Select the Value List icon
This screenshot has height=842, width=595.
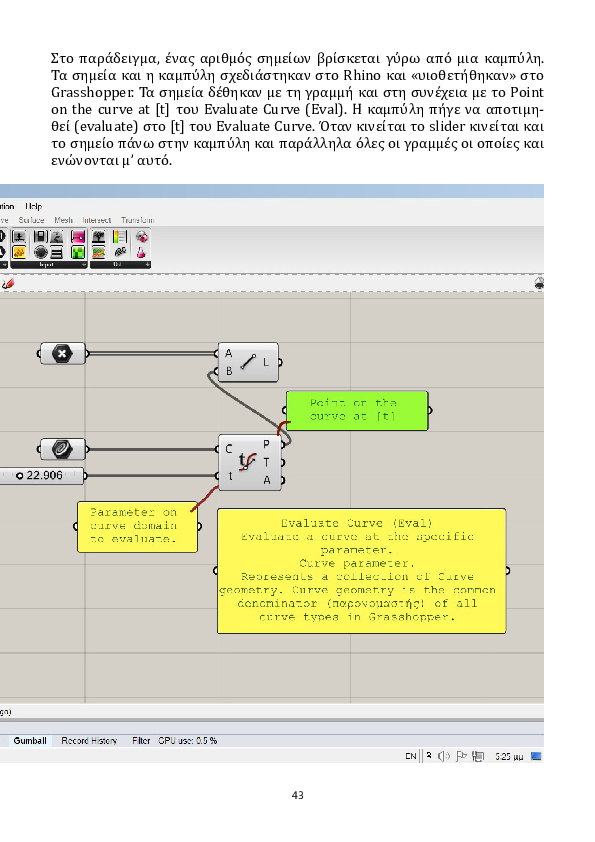click(x=56, y=252)
